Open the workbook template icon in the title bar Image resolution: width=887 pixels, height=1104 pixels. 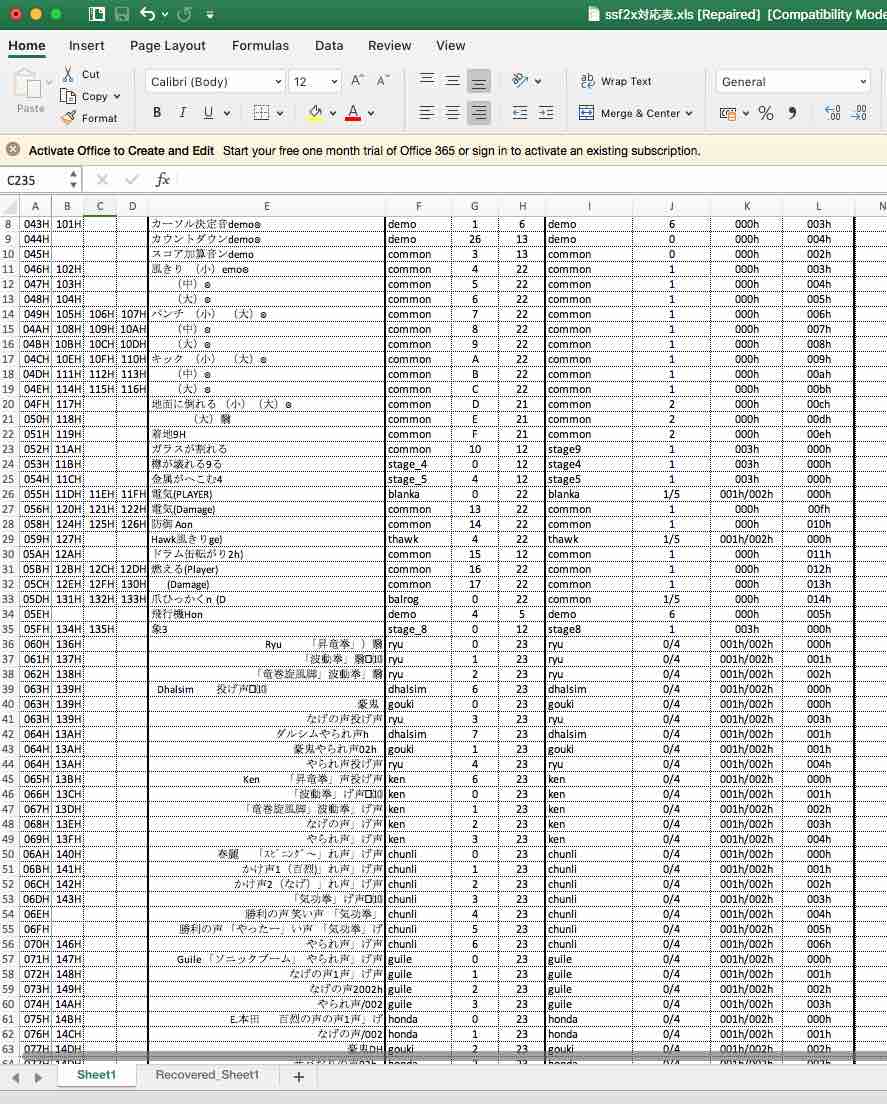(x=97, y=14)
